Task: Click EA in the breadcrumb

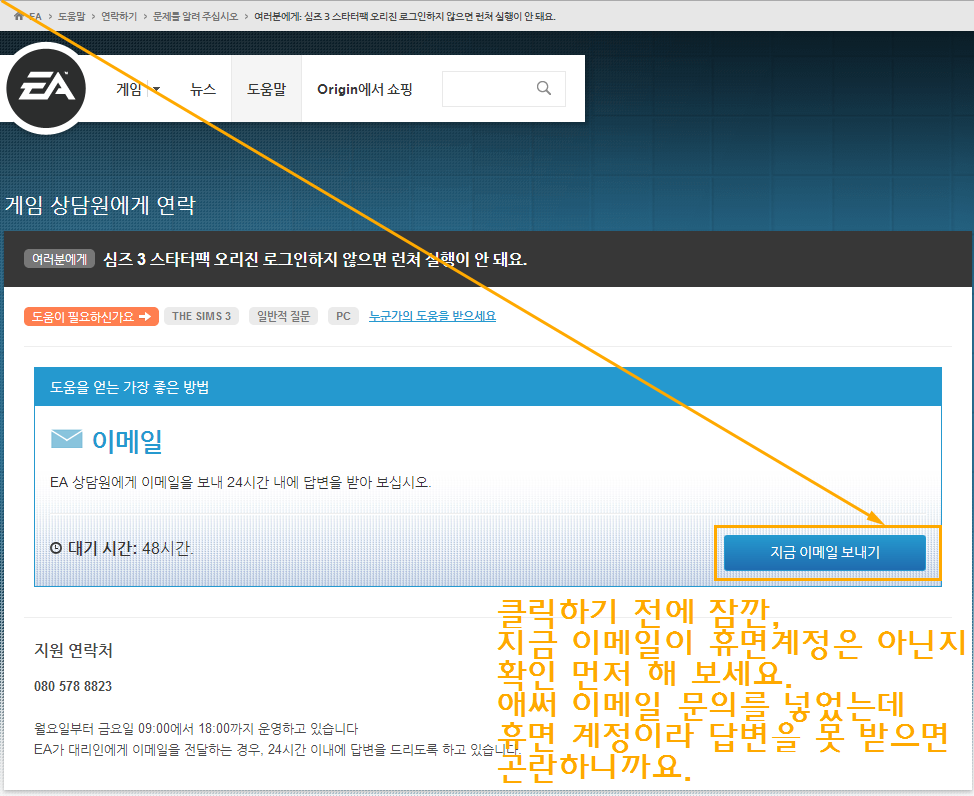Action: tap(35, 16)
